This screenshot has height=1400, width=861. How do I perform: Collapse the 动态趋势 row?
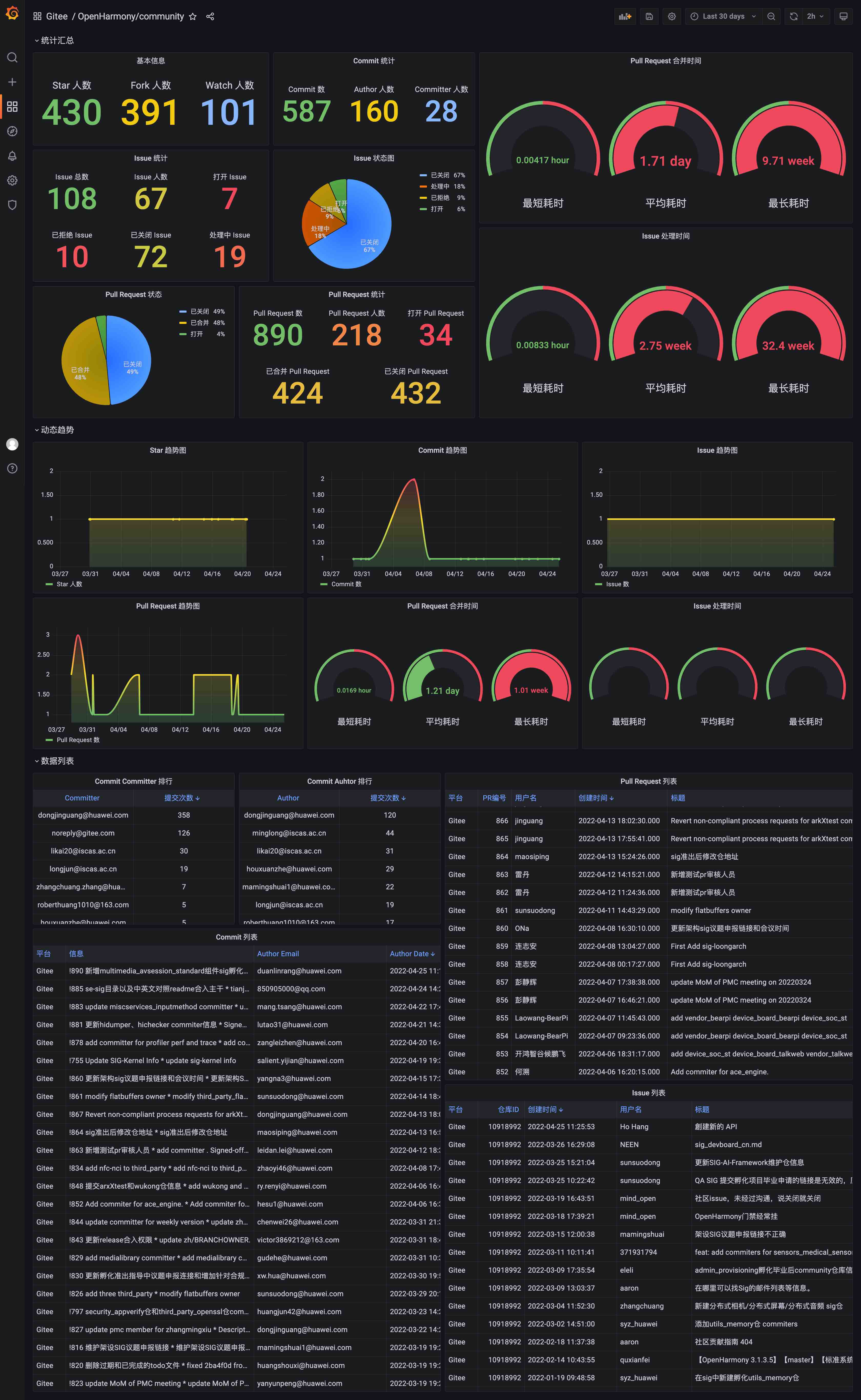click(56, 430)
